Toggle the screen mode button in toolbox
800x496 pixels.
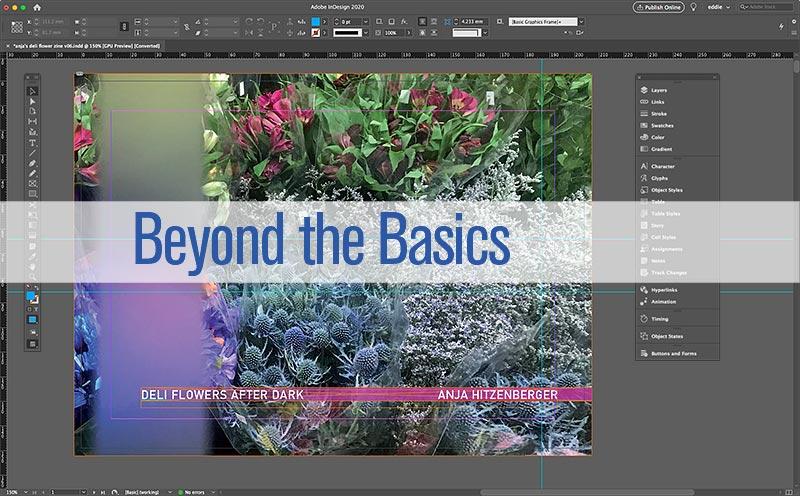point(32,343)
